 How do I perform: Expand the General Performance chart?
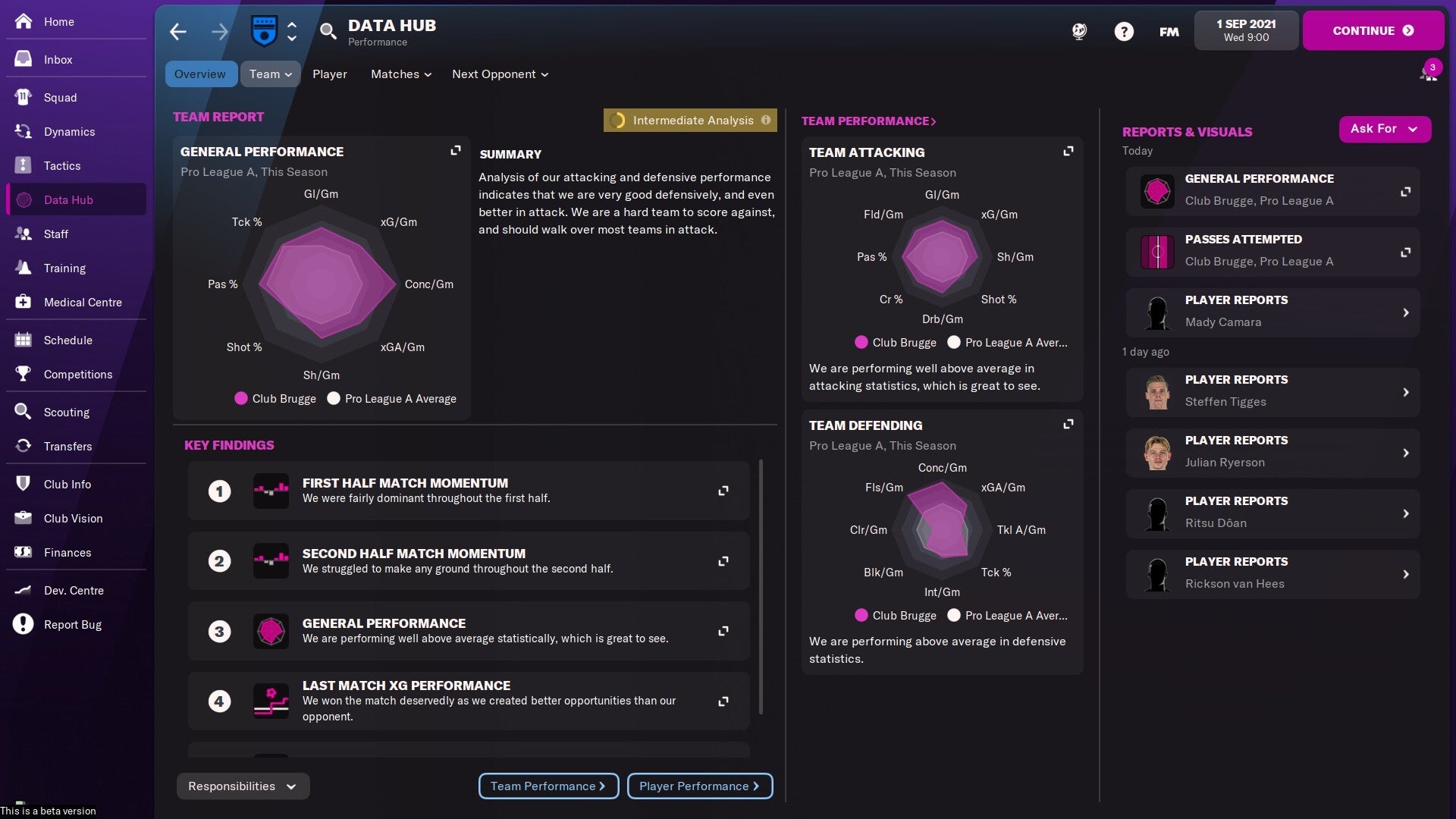point(455,151)
